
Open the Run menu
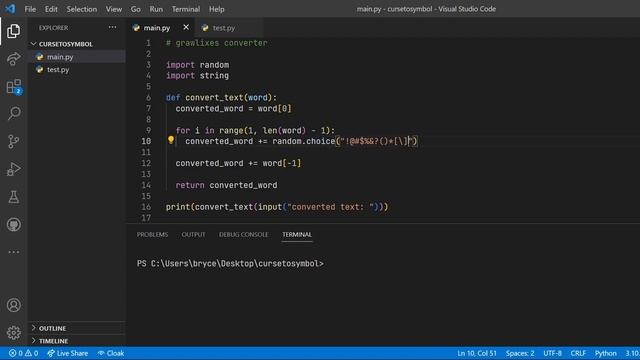click(156, 9)
